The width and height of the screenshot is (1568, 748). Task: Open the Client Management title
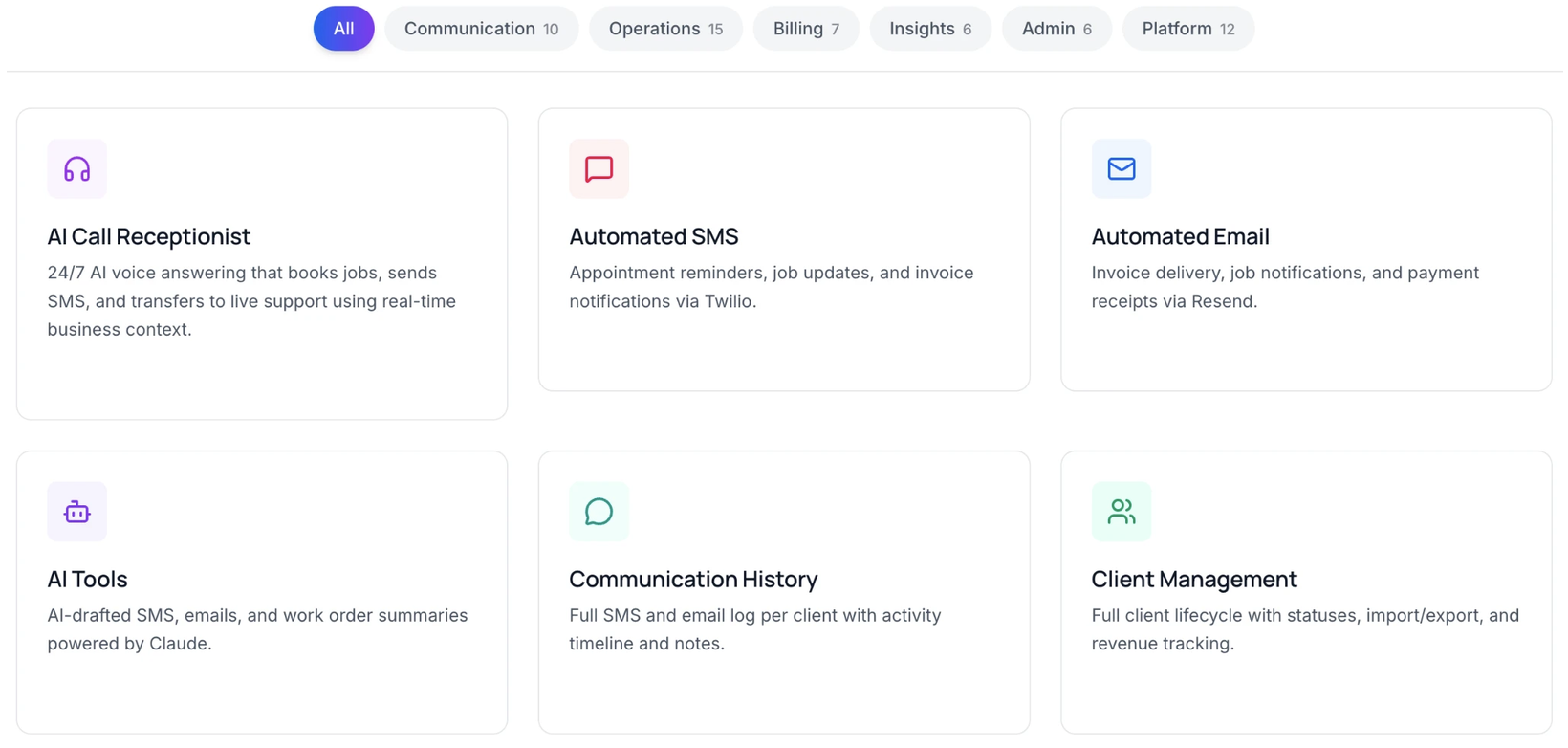(x=1194, y=579)
